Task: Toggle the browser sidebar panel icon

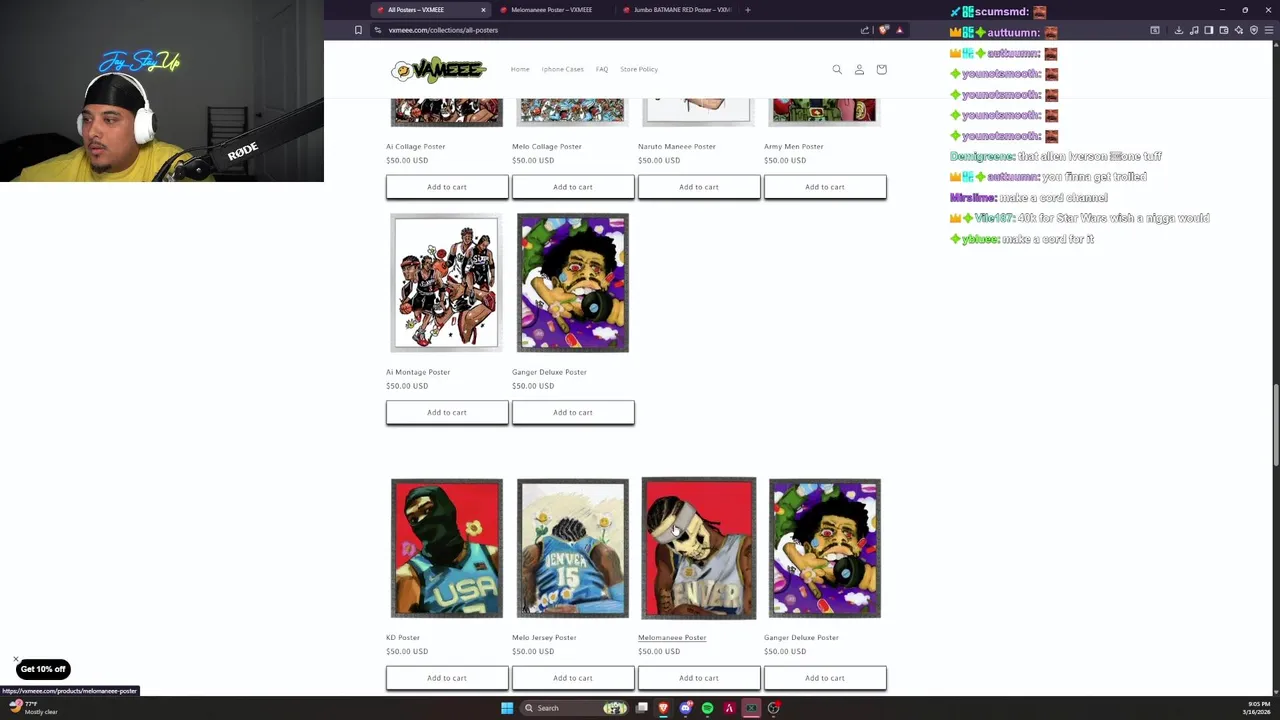Action: click(x=1208, y=30)
